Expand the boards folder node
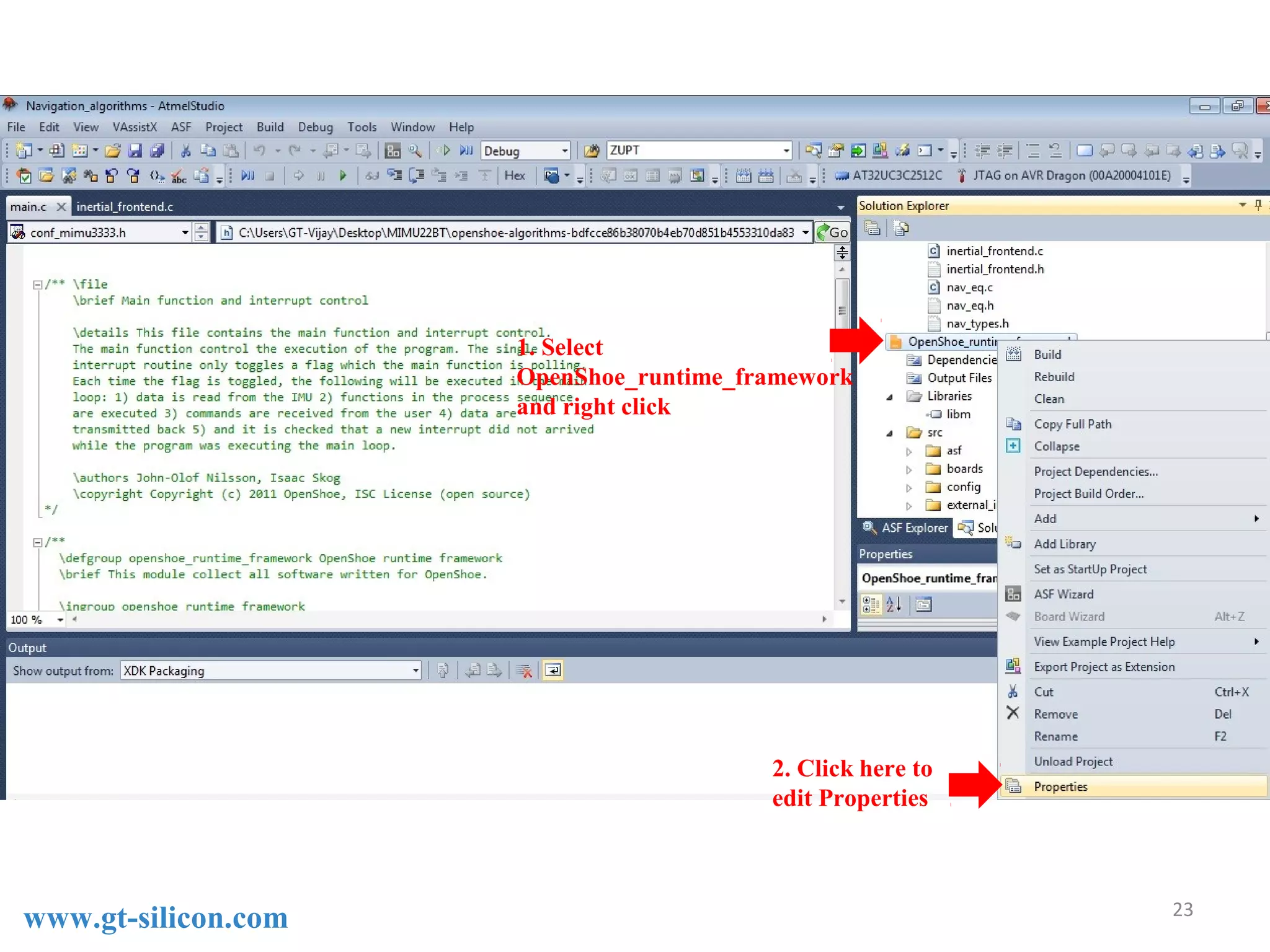Screen dimensions: 1270x952 (x=909, y=469)
